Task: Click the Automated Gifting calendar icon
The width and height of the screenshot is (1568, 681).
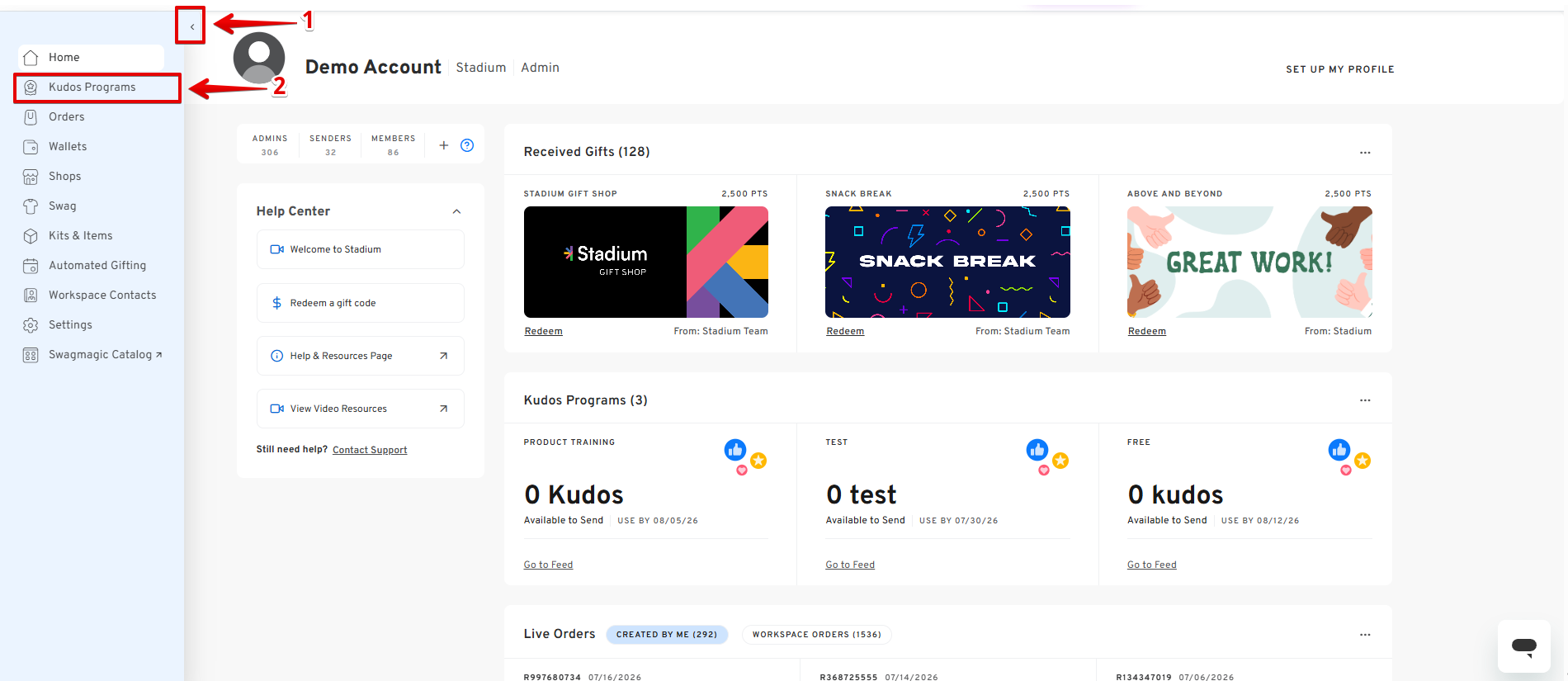Action: (31, 266)
